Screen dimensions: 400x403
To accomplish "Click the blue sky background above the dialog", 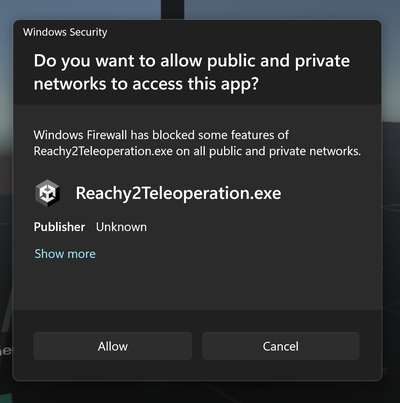I will pos(80,9).
